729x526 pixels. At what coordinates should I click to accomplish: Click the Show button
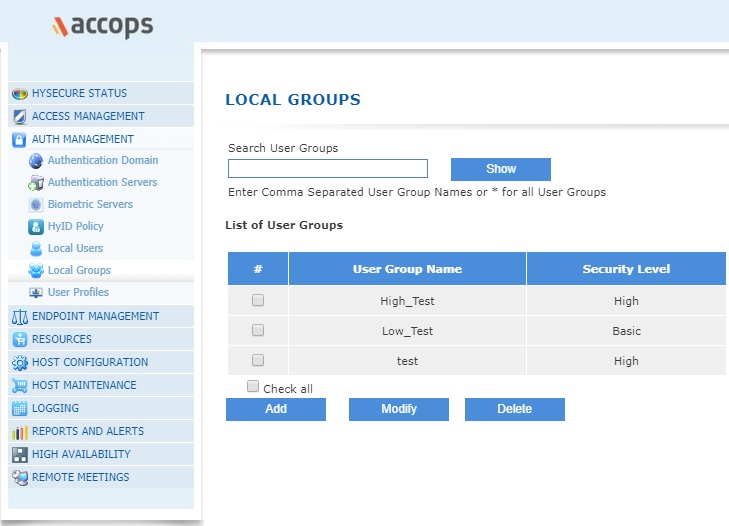click(501, 169)
